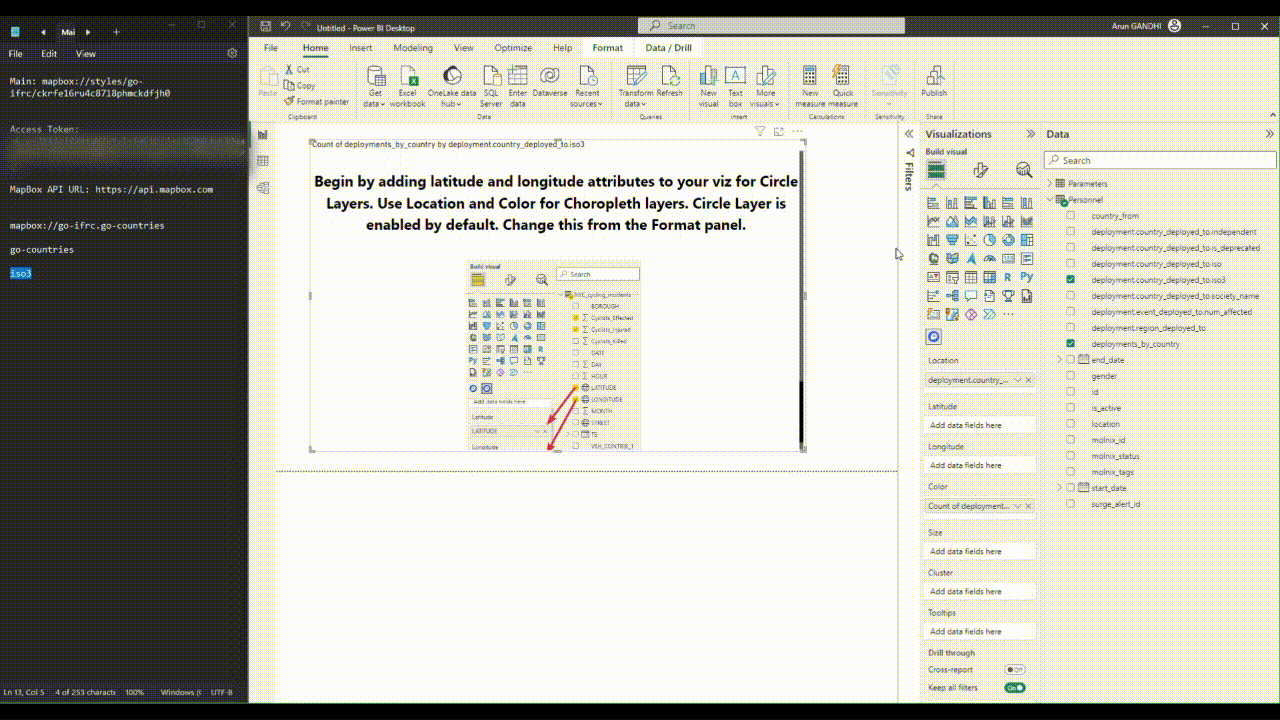Choose the pie chart visualization icon
The width and height of the screenshot is (1280, 720).
[x=989, y=240]
